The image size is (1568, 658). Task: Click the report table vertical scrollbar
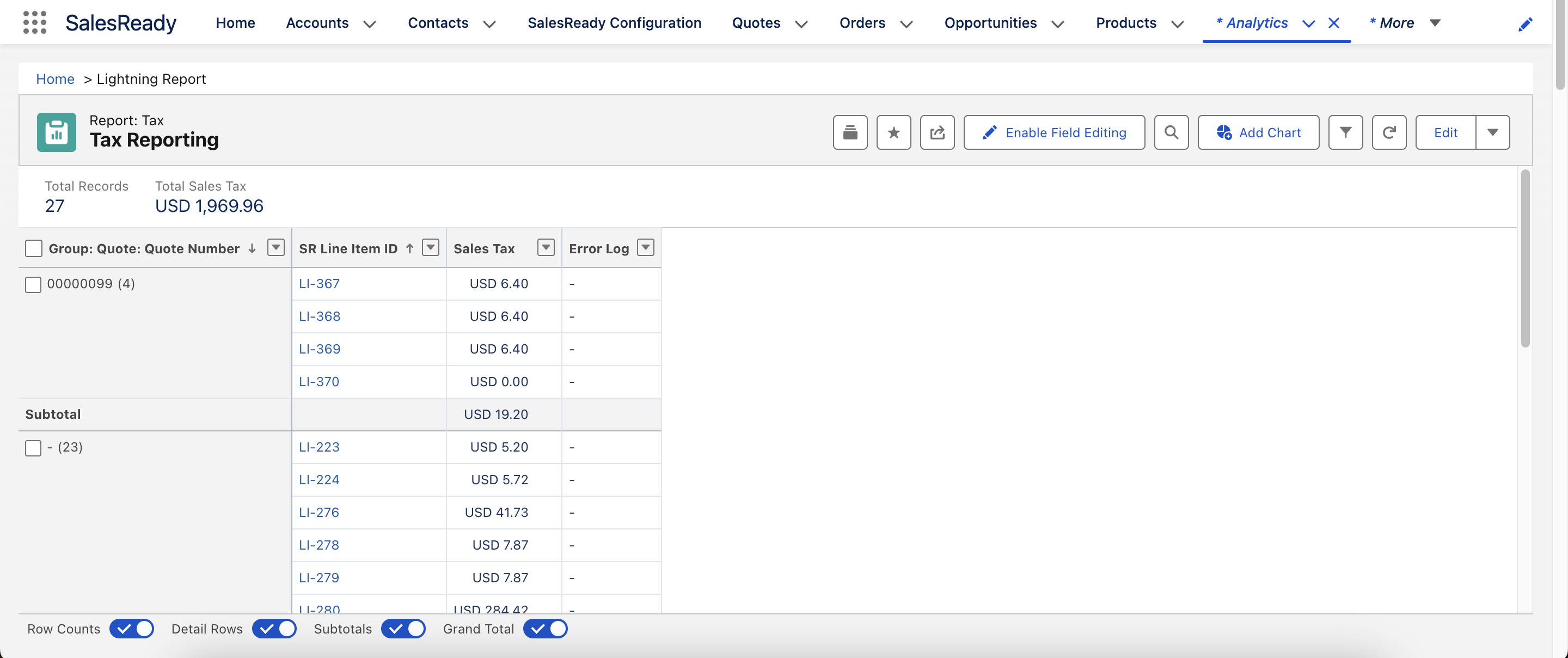point(1524,259)
